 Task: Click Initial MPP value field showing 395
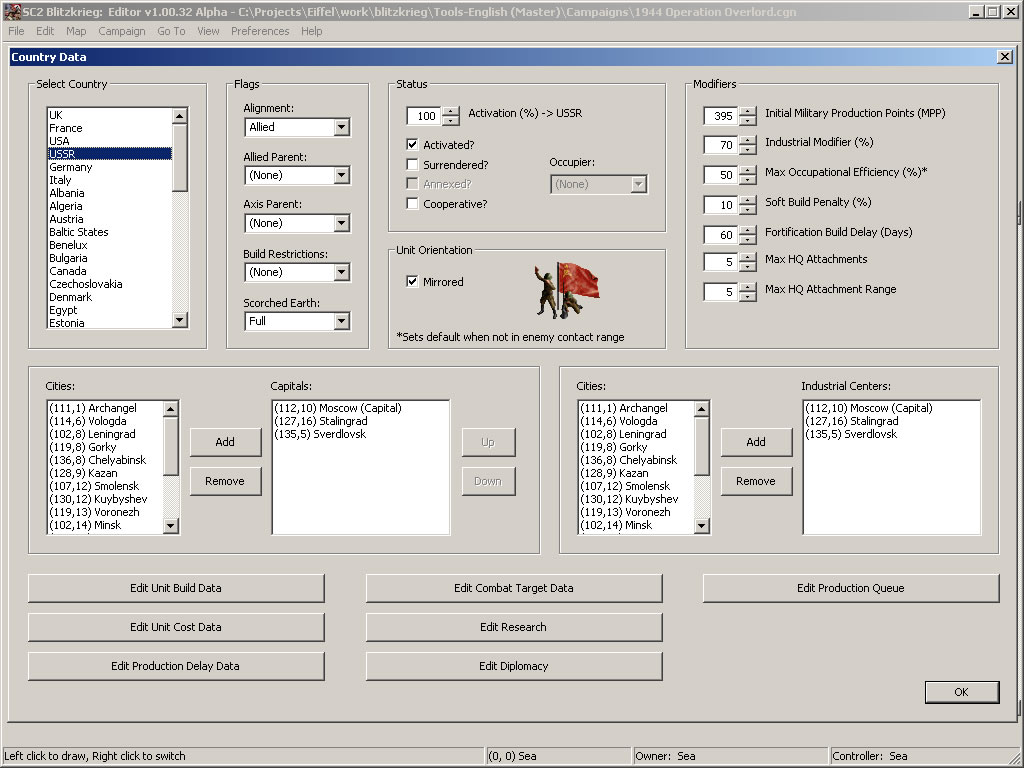(x=721, y=116)
